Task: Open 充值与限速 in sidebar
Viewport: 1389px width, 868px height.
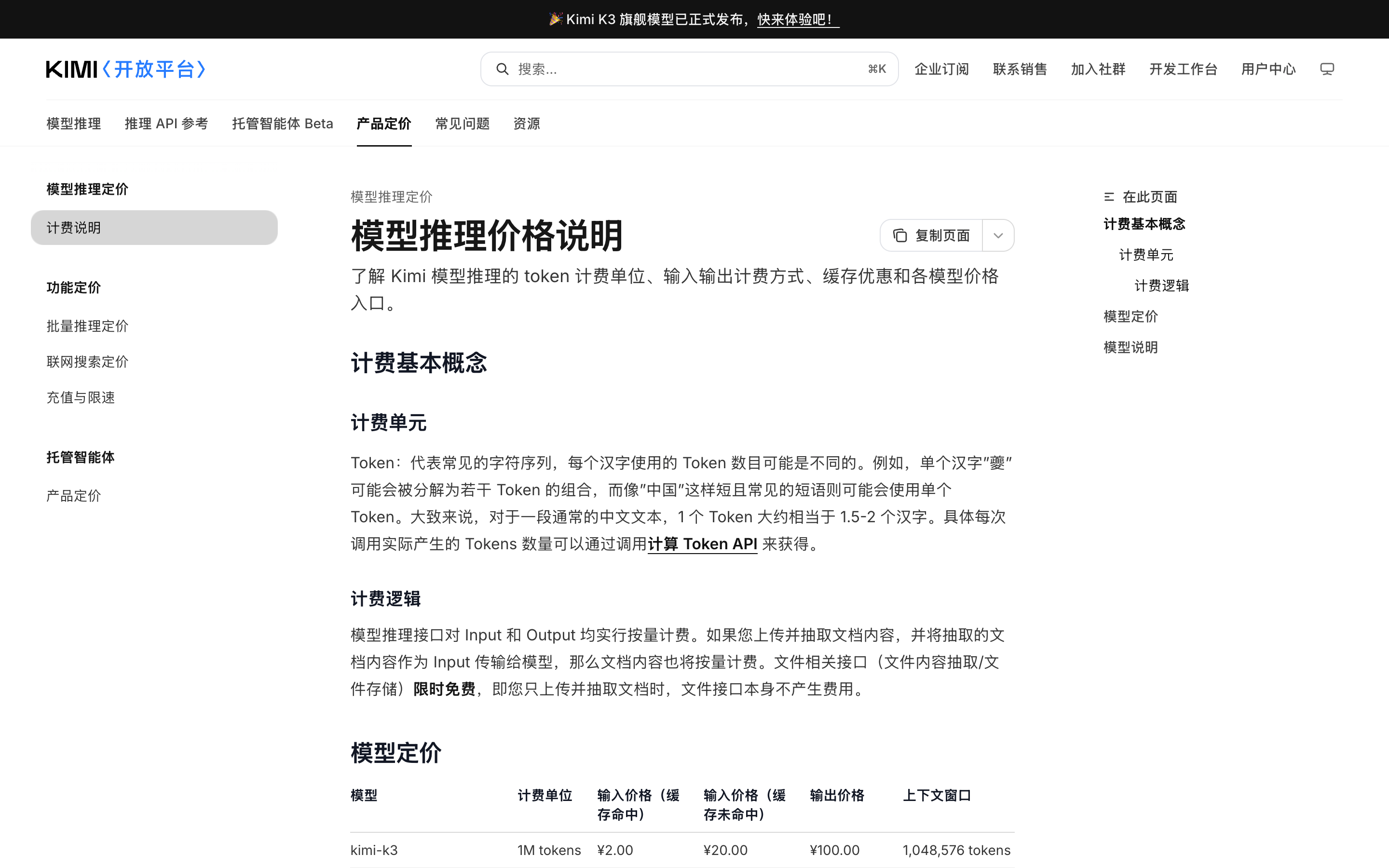Action: (81, 397)
